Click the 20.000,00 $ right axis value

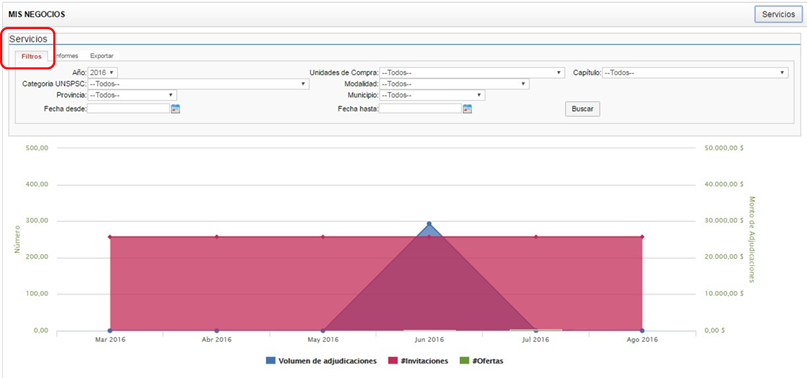pos(724,257)
